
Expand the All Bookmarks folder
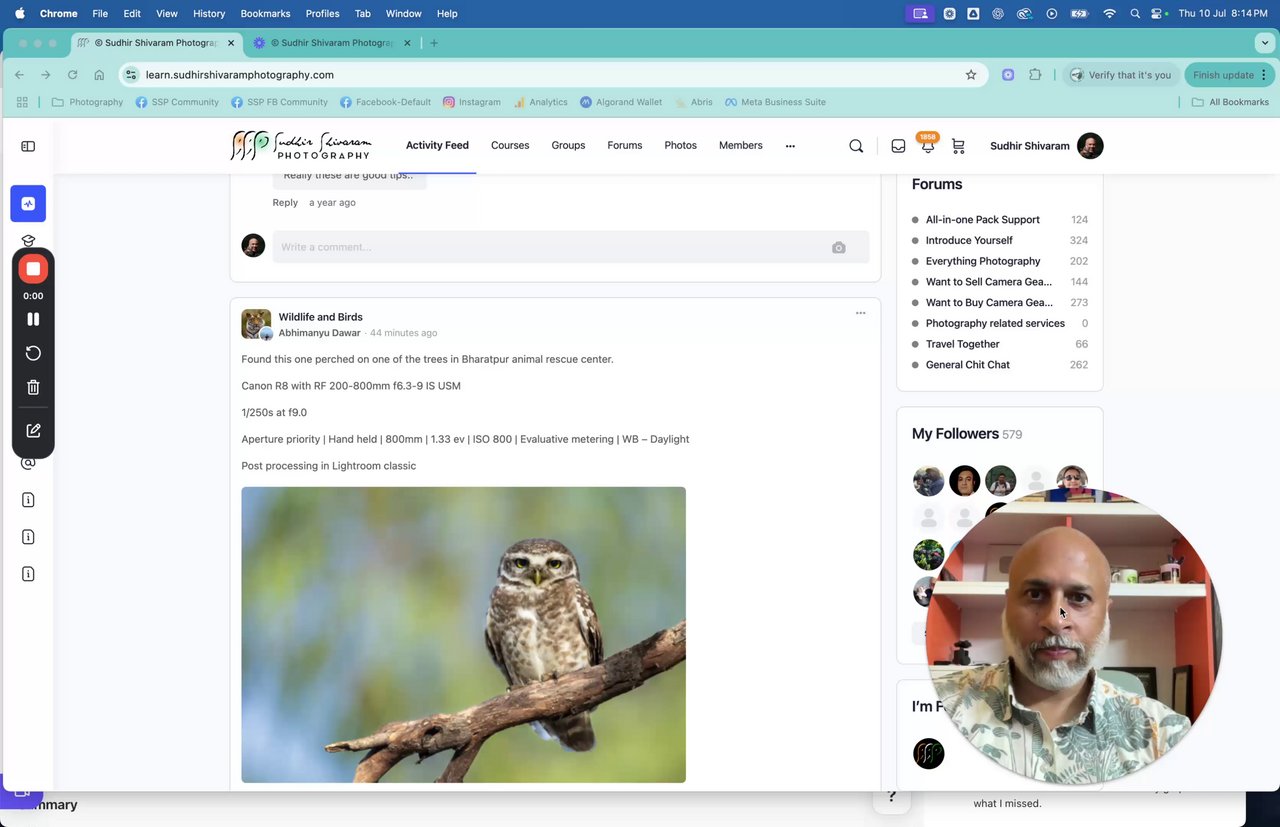[x=1231, y=102]
